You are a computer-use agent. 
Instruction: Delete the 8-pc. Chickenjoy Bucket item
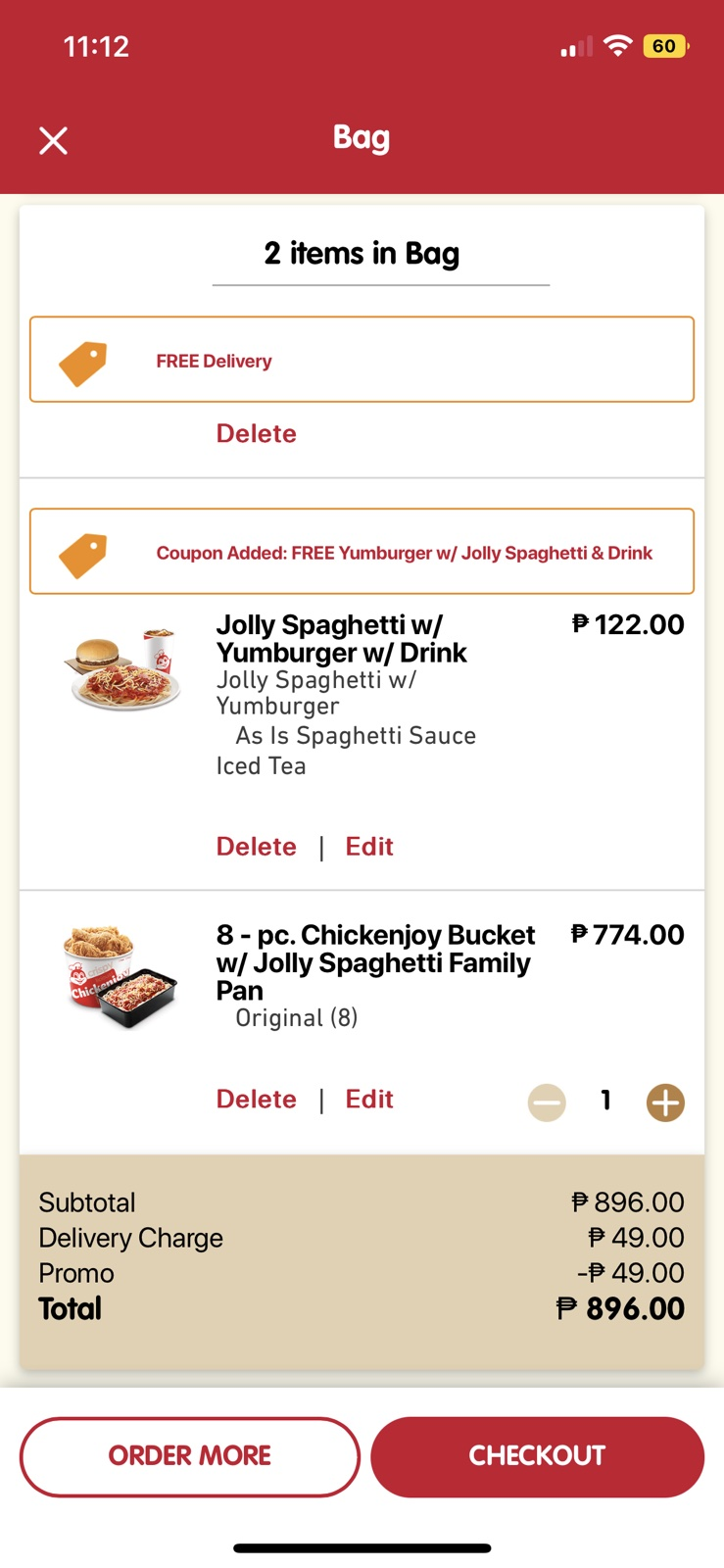(x=256, y=1100)
